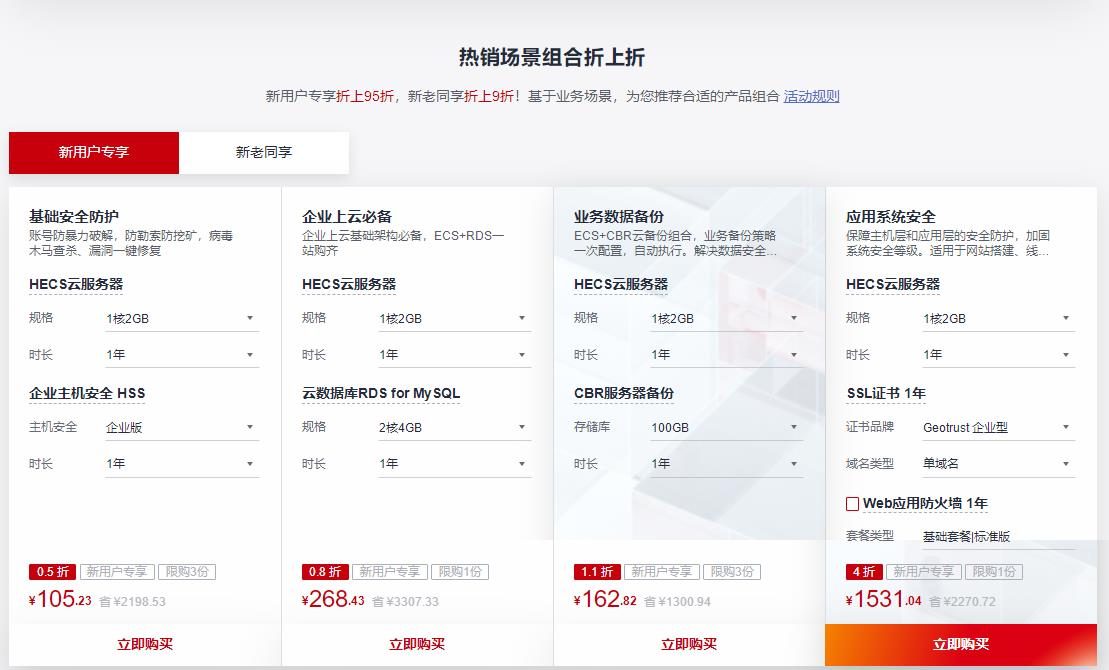1109x670 pixels.
Task: Open 规格 1核2GB dropdown in 应用系统安全
Action: click(x=999, y=318)
